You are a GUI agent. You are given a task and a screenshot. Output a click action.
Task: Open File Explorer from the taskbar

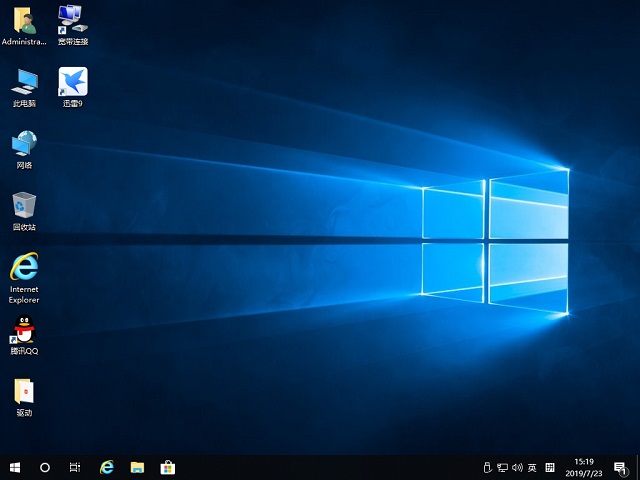pos(137,467)
